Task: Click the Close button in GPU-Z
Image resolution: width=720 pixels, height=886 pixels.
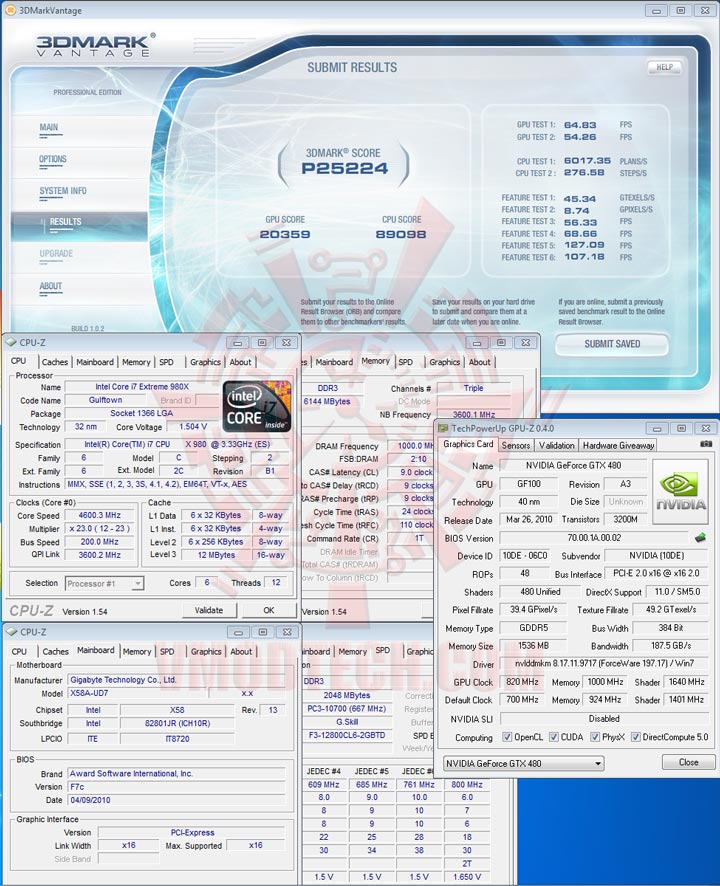Action: click(x=688, y=762)
